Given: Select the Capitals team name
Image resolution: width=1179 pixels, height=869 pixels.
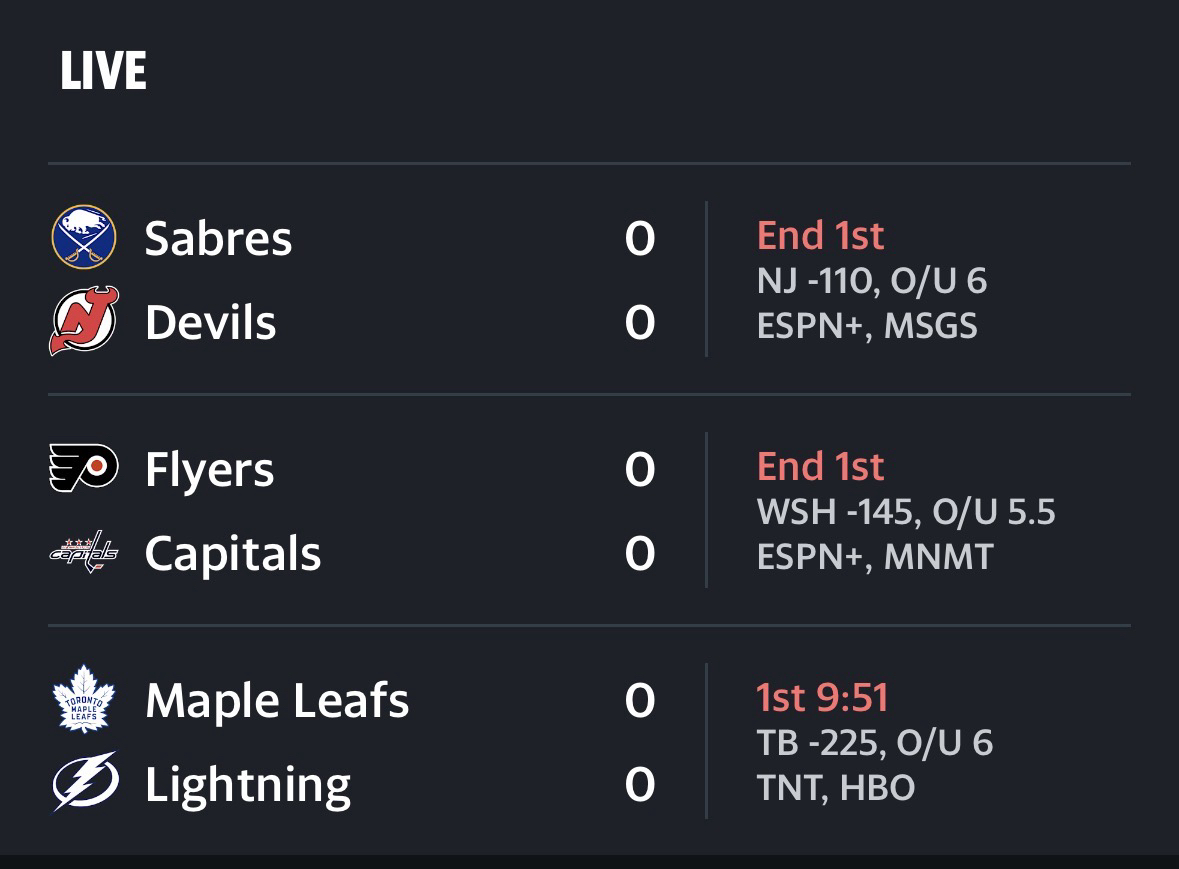Looking at the screenshot, I should [232, 553].
